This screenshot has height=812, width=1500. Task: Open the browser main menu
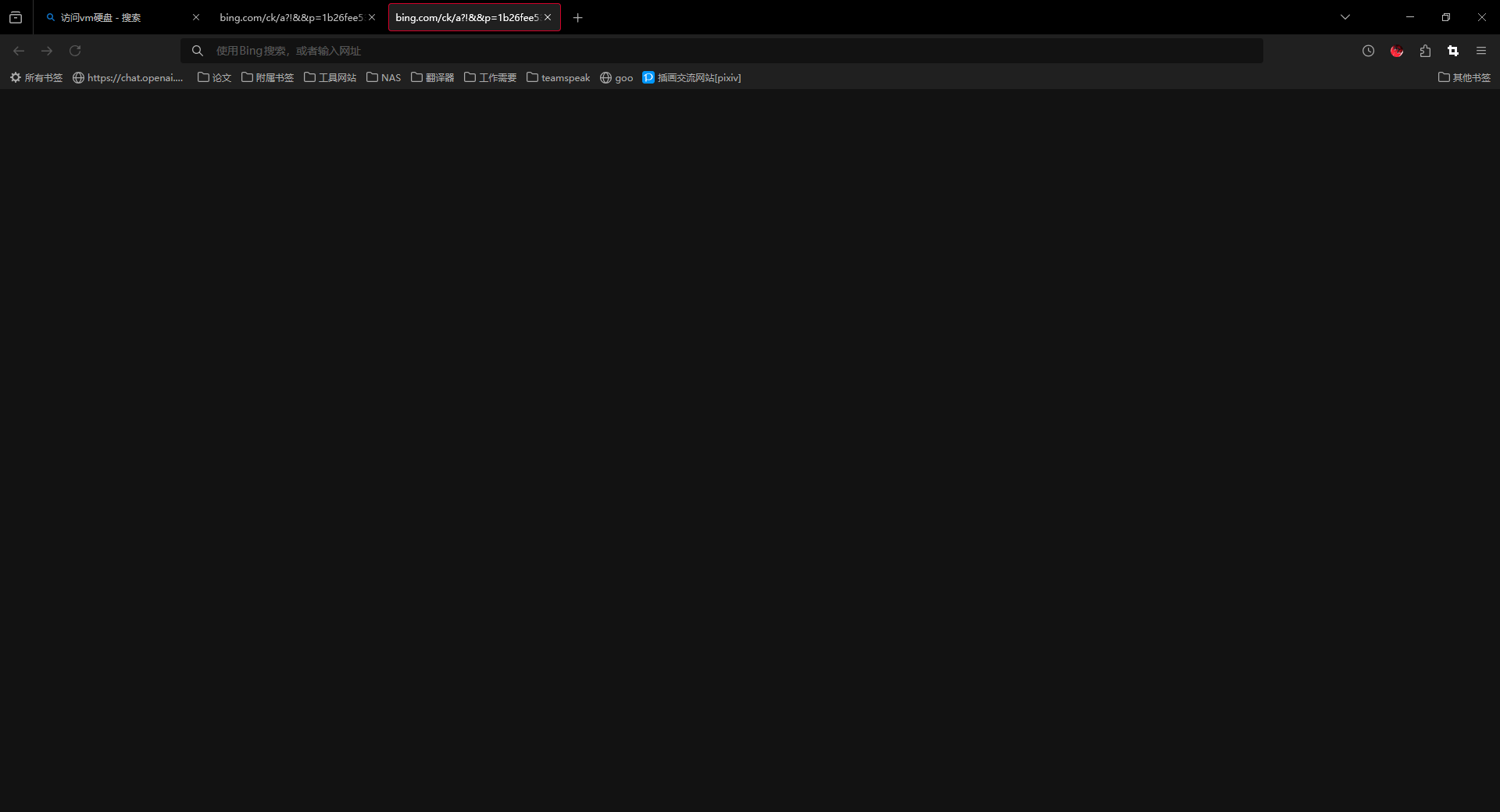click(x=1481, y=51)
